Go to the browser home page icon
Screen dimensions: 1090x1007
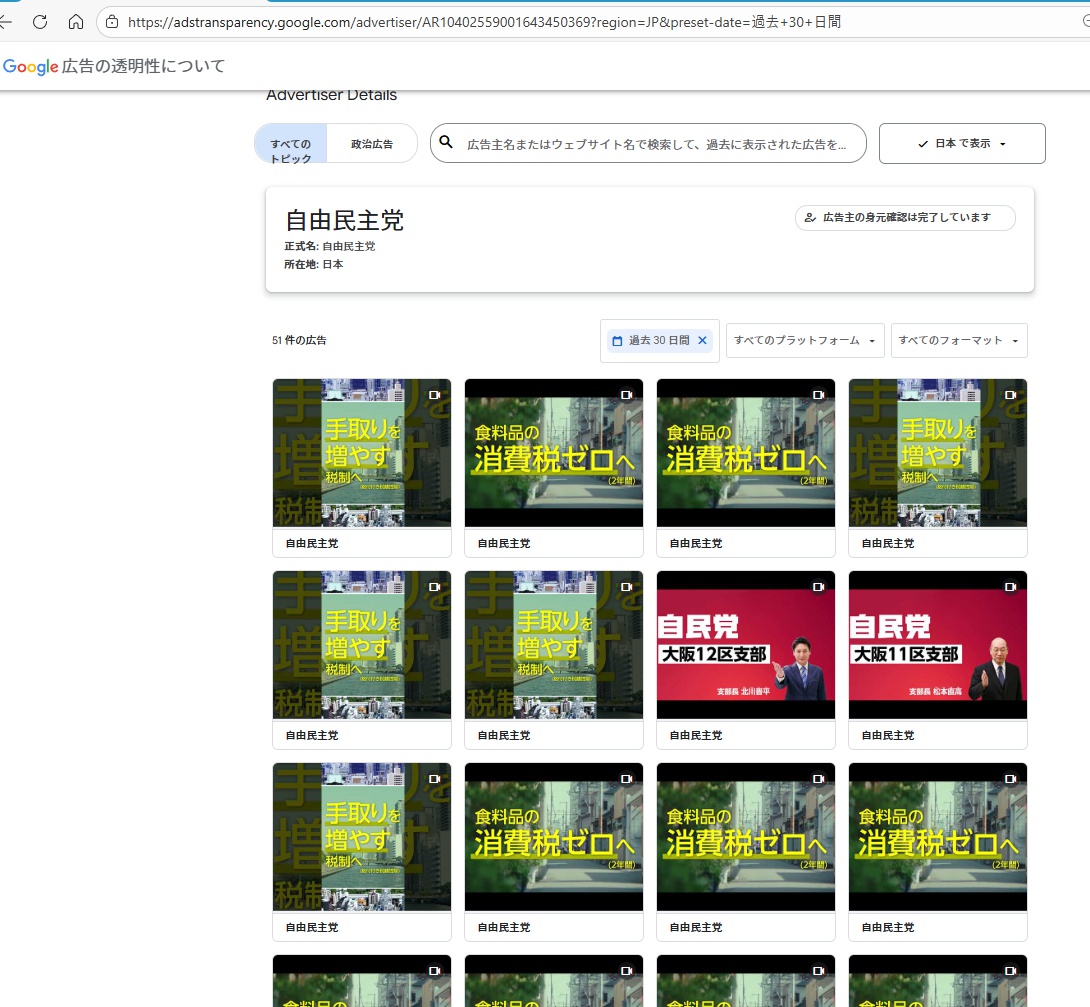pyautogui.click(x=76, y=22)
